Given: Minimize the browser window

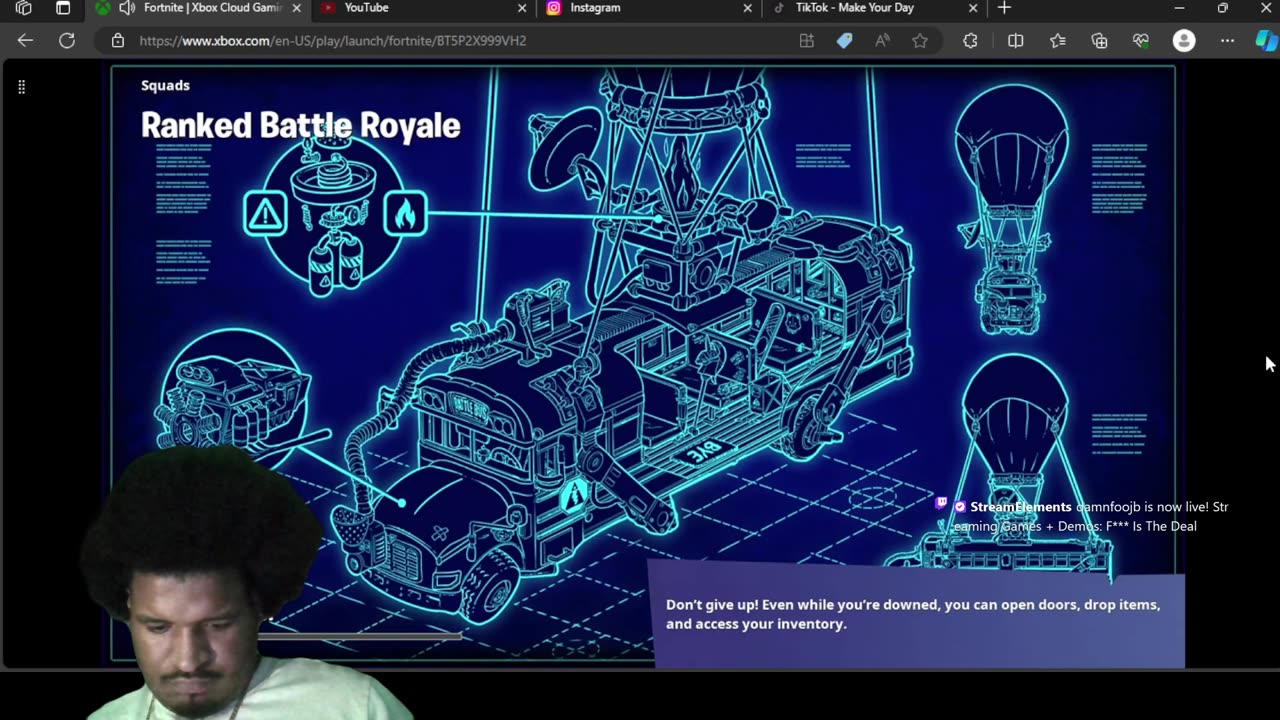Looking at the screenshot, I should [x=1179, y=8].
